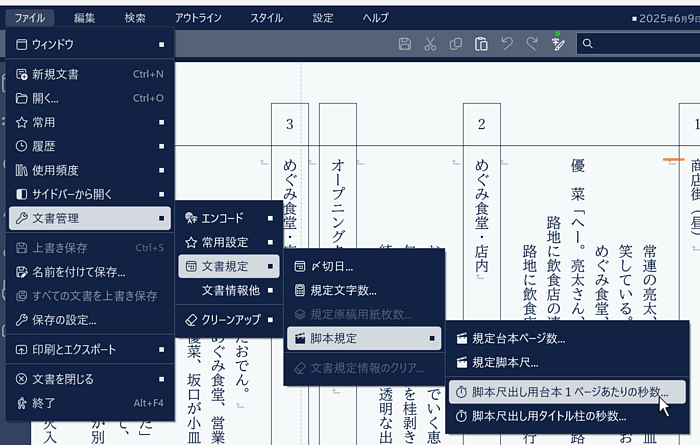Expand the 履歴 submenu
Viewport: 700px width, 445px height.
point(90,146)
